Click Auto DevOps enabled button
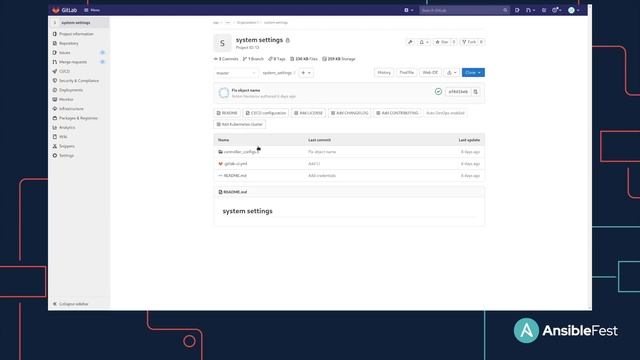This screenshot has height=360, width=640. [445, 113]
